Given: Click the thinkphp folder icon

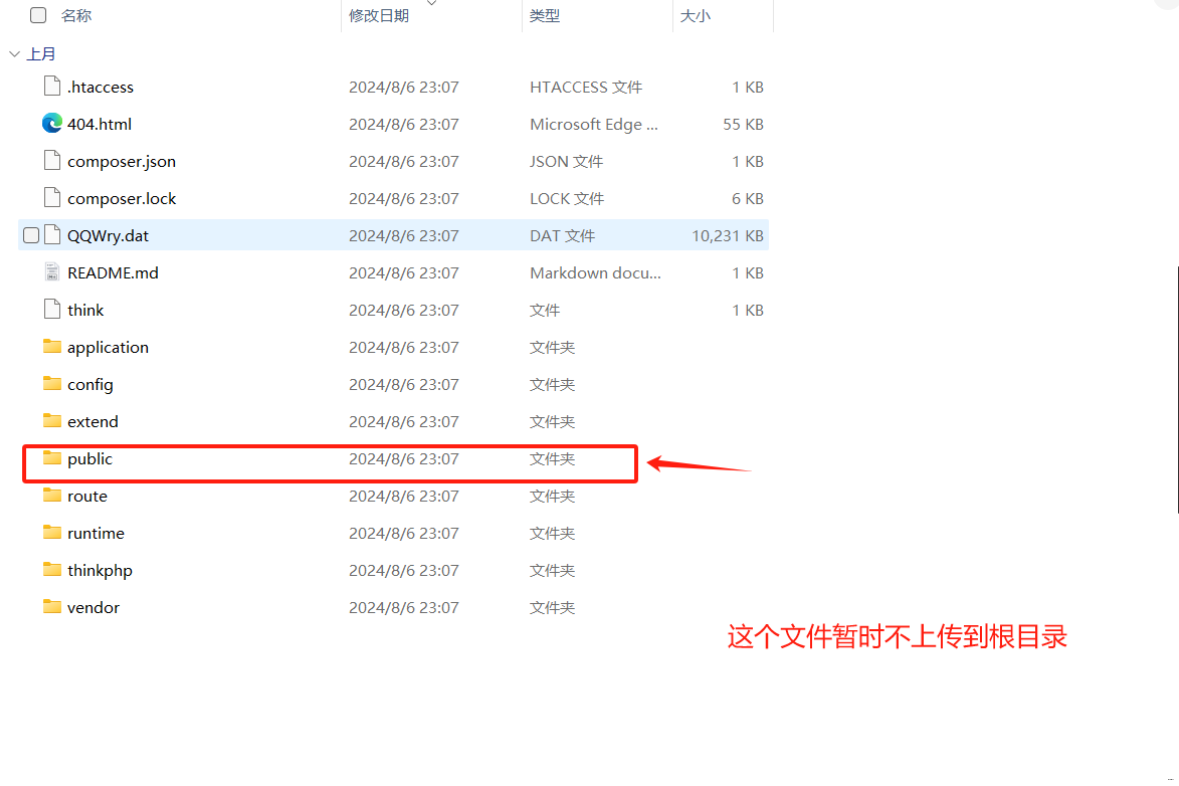Looking at the screenshot, I should pos(52,570).
